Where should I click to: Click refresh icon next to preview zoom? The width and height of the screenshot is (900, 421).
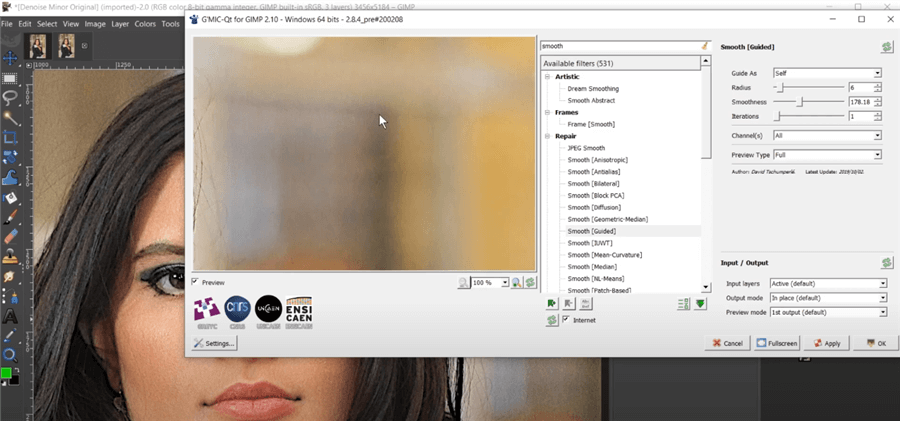pos(530,283)
